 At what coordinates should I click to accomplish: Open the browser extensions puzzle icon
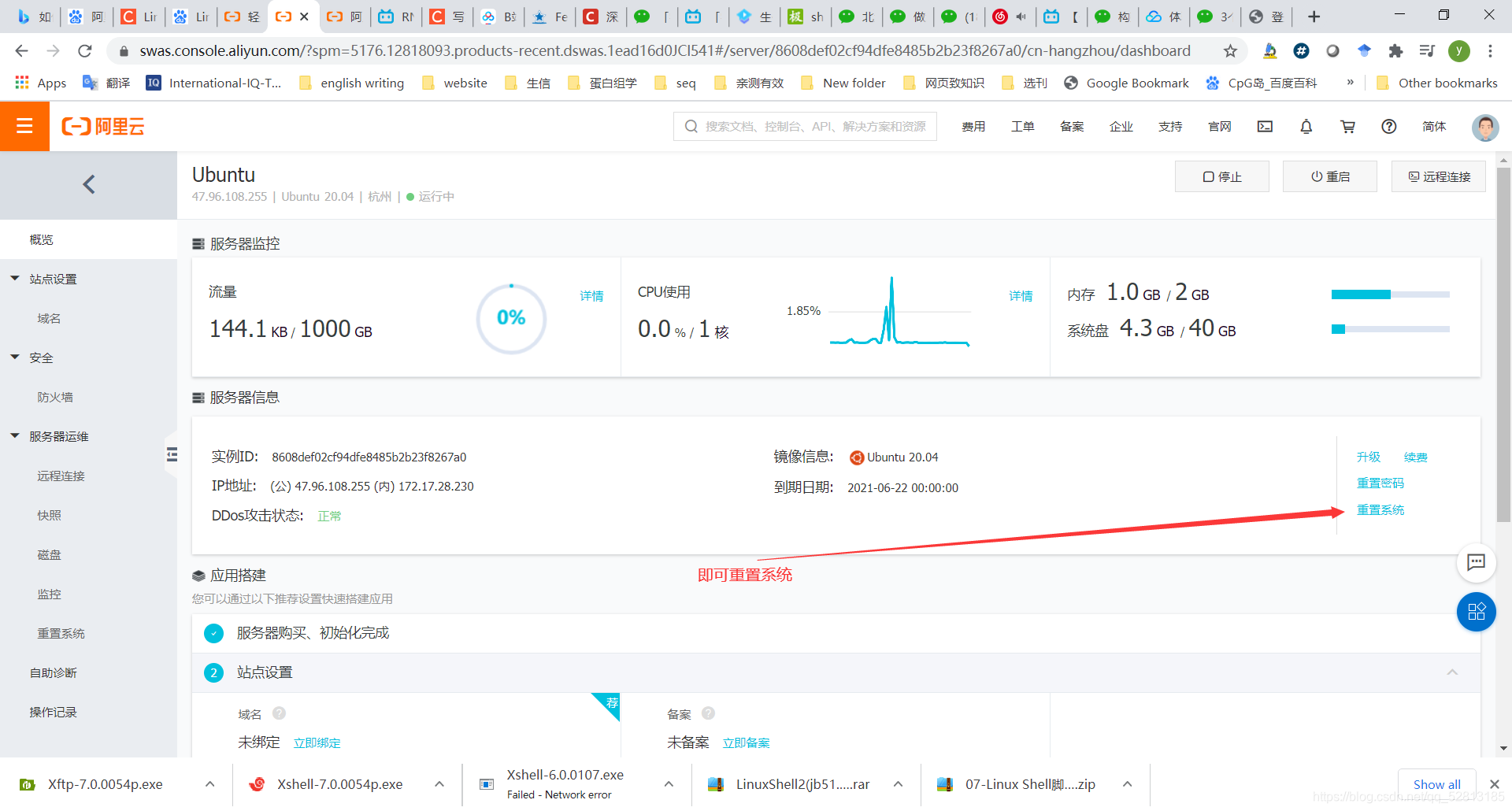point(1395,51)
